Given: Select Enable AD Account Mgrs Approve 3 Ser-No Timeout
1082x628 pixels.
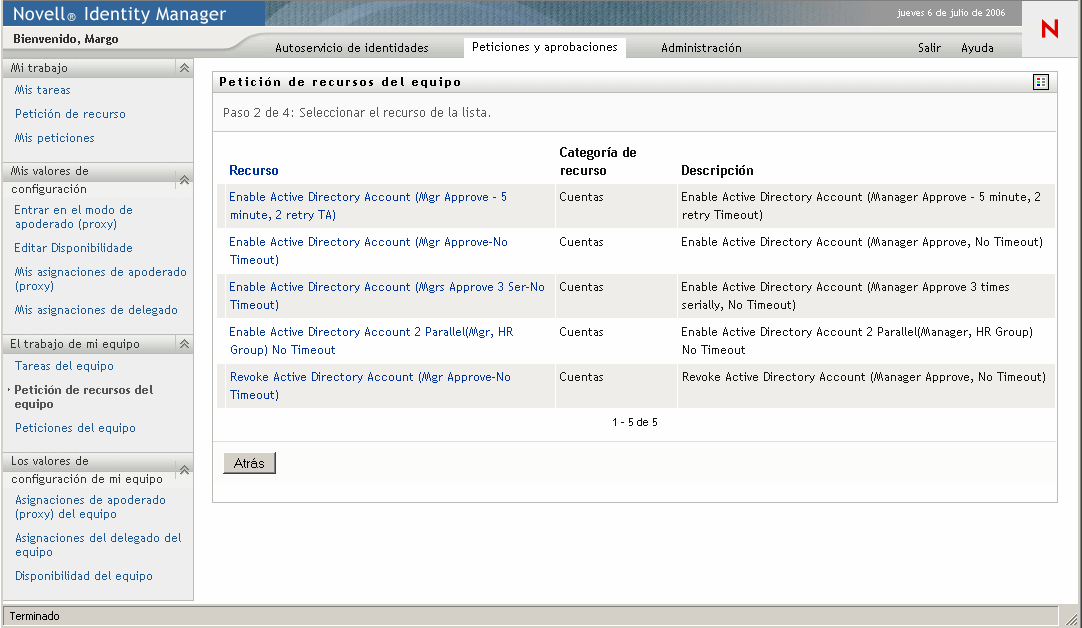Looking at the screenshot, I should tap(387, 295).
